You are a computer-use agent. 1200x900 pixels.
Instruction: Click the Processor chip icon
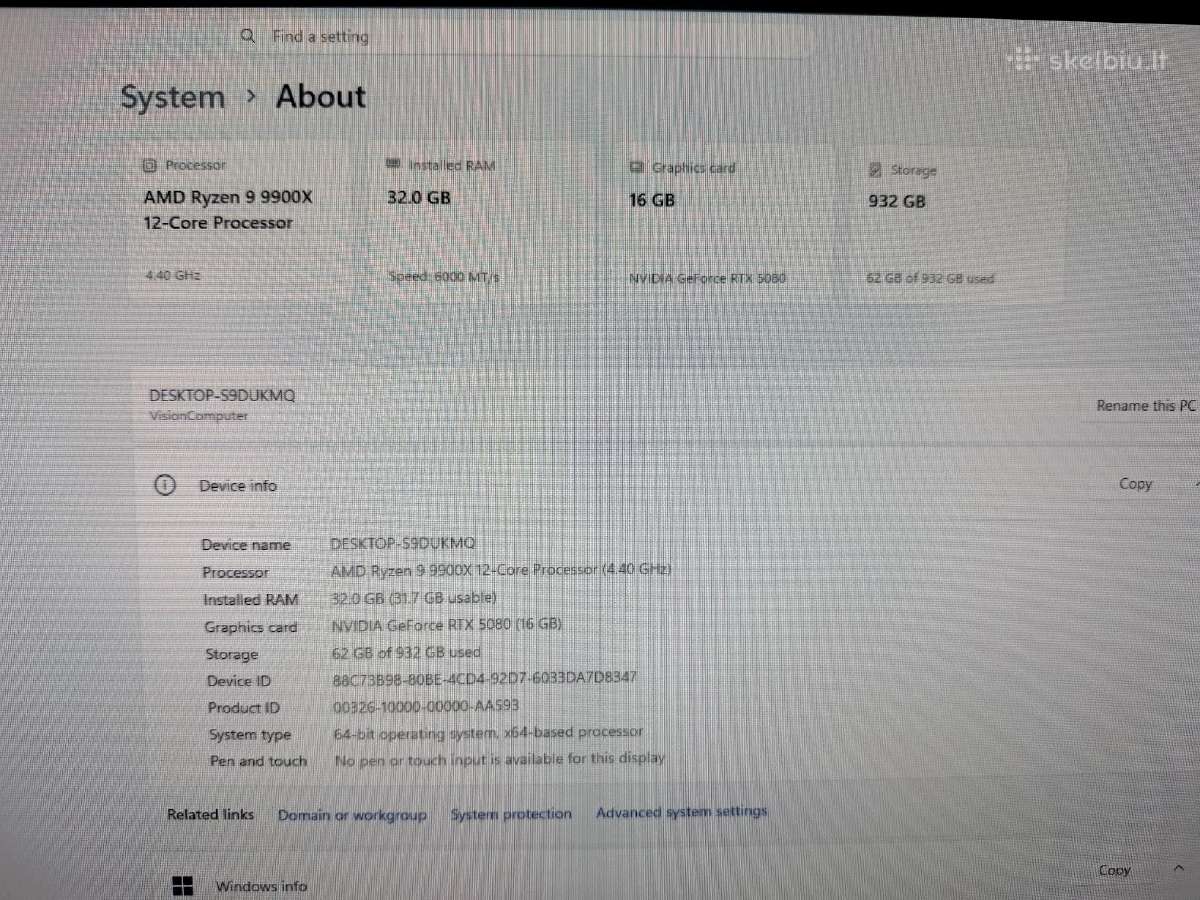(x=150, y=165)
